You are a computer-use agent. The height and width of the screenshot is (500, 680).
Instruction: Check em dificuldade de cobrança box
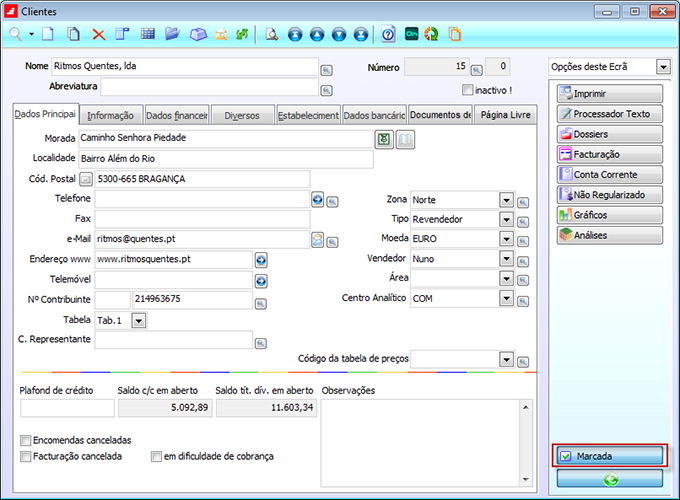pyautogui.click(x=156, y=457)
